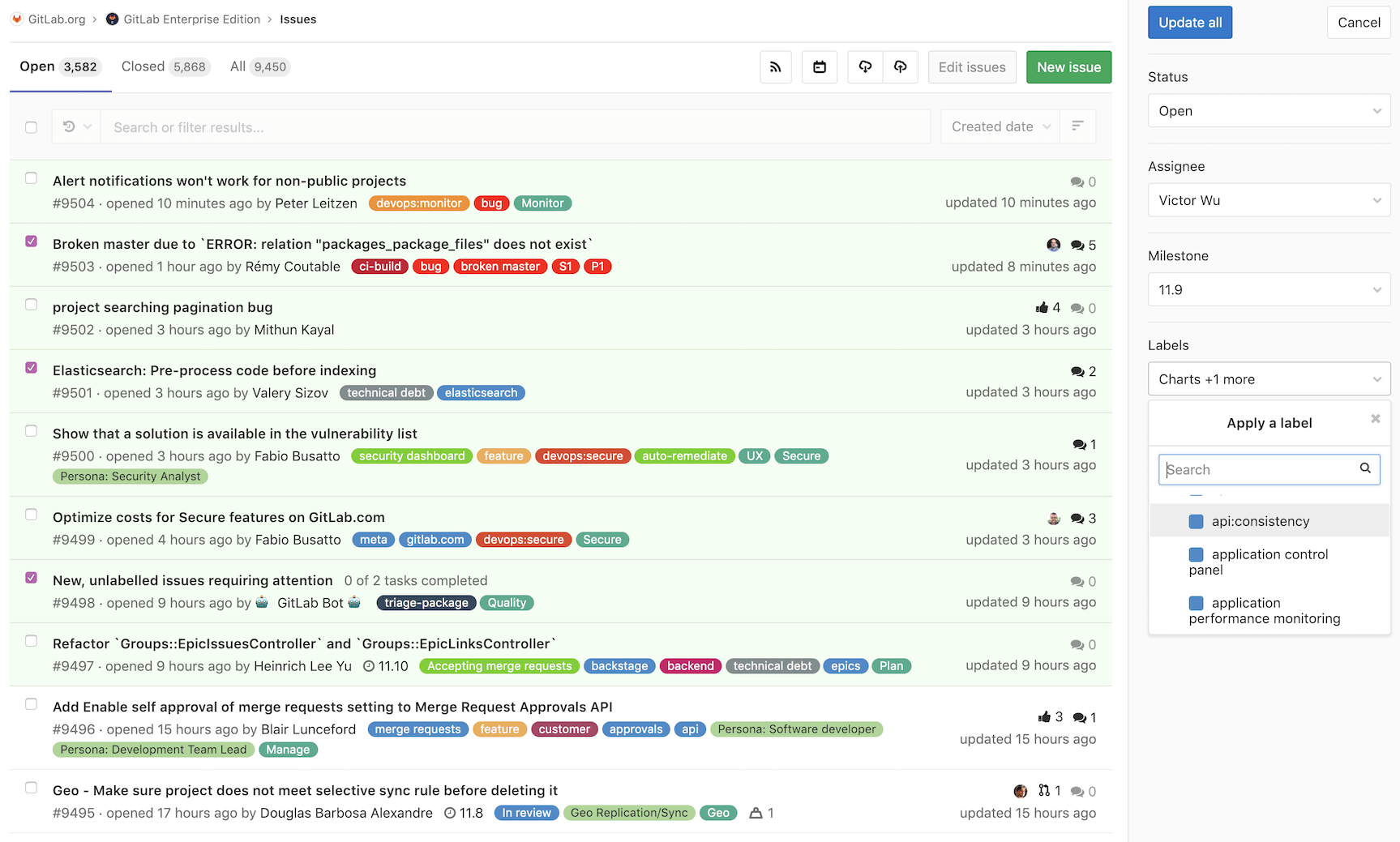Screen dimensions: 1400x842
Task: Click GitLab.org fox logo in breadcrumb
Action: coord(17,19)
